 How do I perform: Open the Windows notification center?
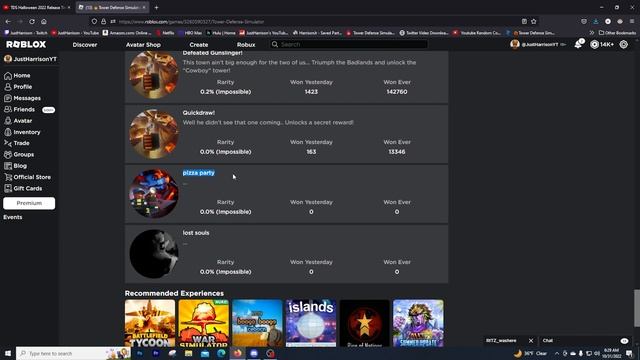pyautogui.click(x=629, y=353)
